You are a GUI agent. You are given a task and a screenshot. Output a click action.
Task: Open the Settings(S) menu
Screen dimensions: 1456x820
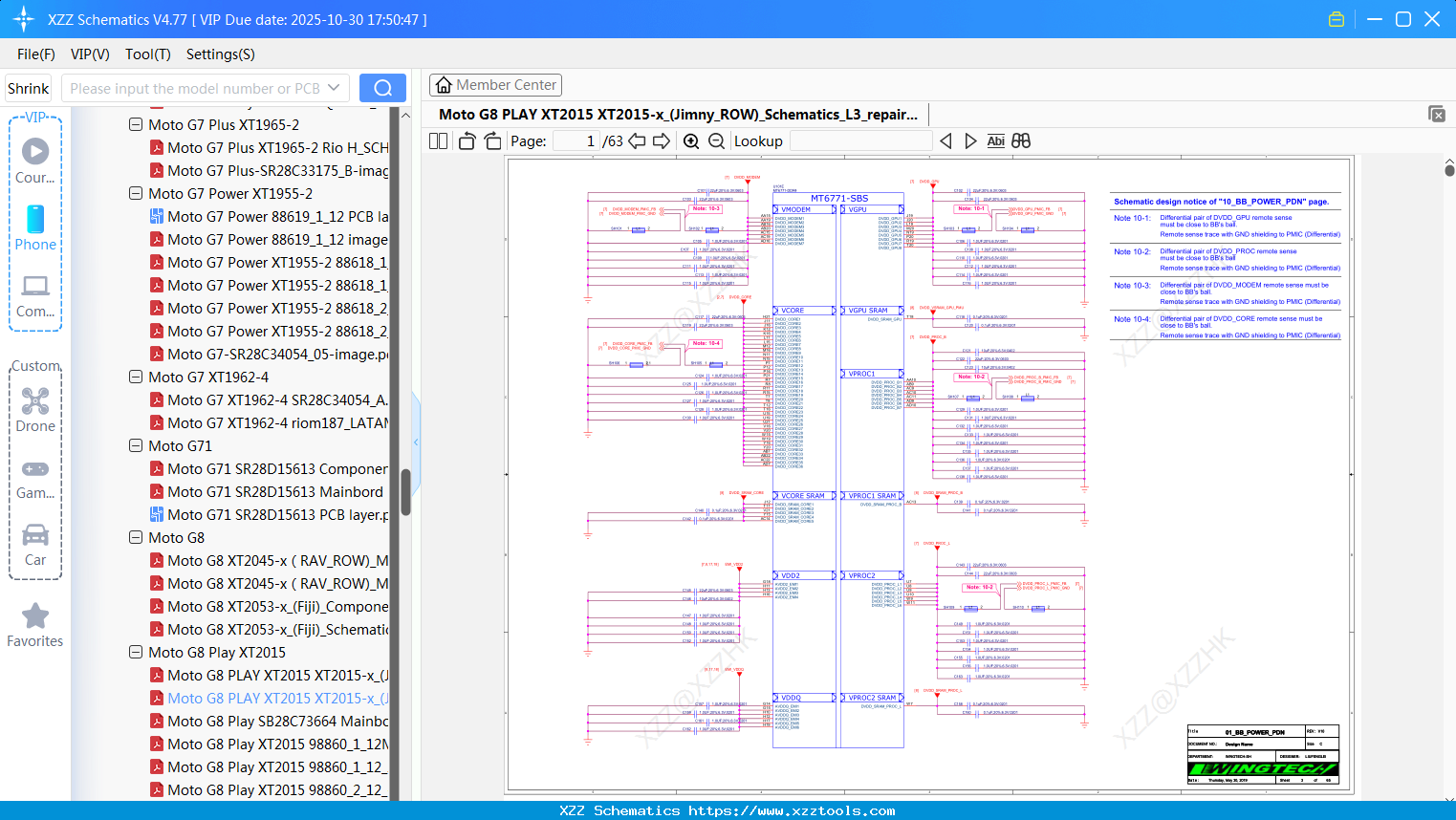[220, 54]
